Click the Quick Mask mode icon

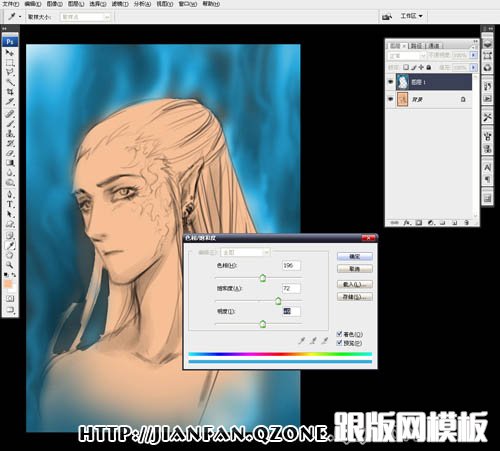coord(10,299)
